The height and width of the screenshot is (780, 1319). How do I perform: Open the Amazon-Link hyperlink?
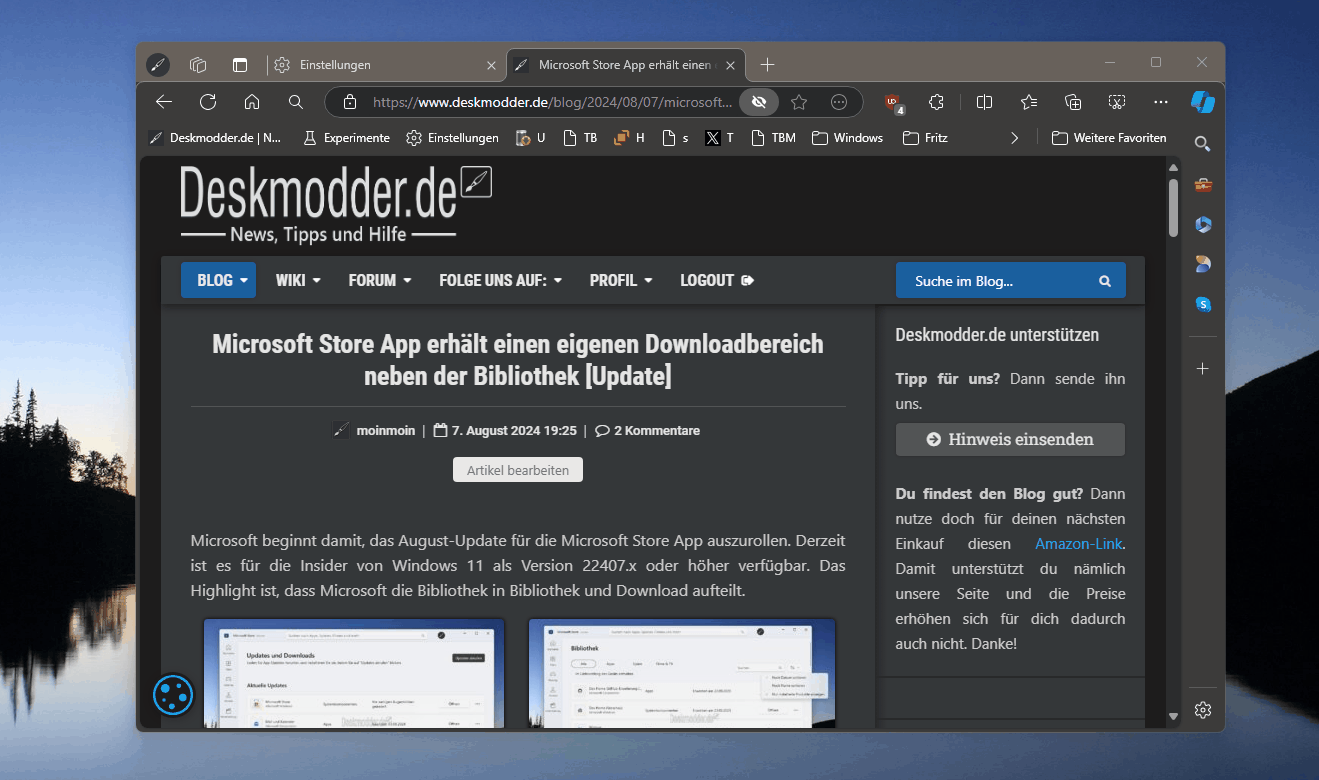click(x=1079, y=544)
